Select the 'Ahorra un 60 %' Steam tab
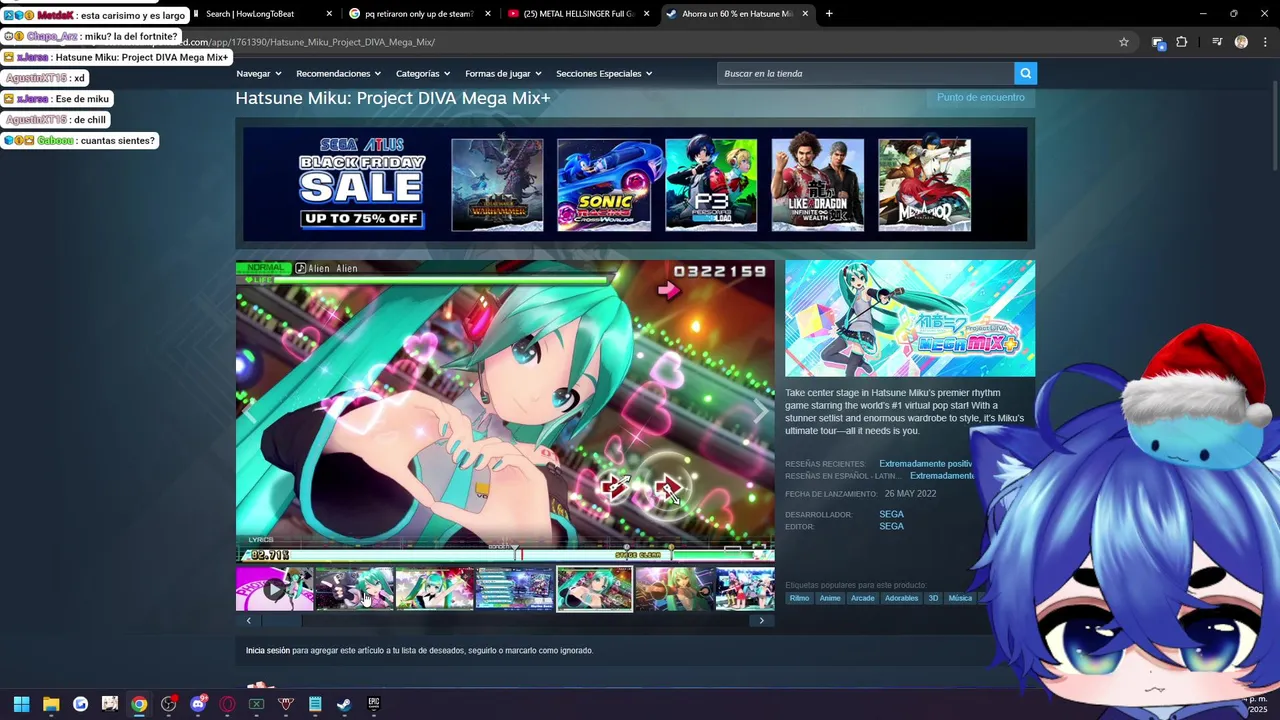Image resolution: width=1280 pixels, height=720 pixels. point(736,14)
